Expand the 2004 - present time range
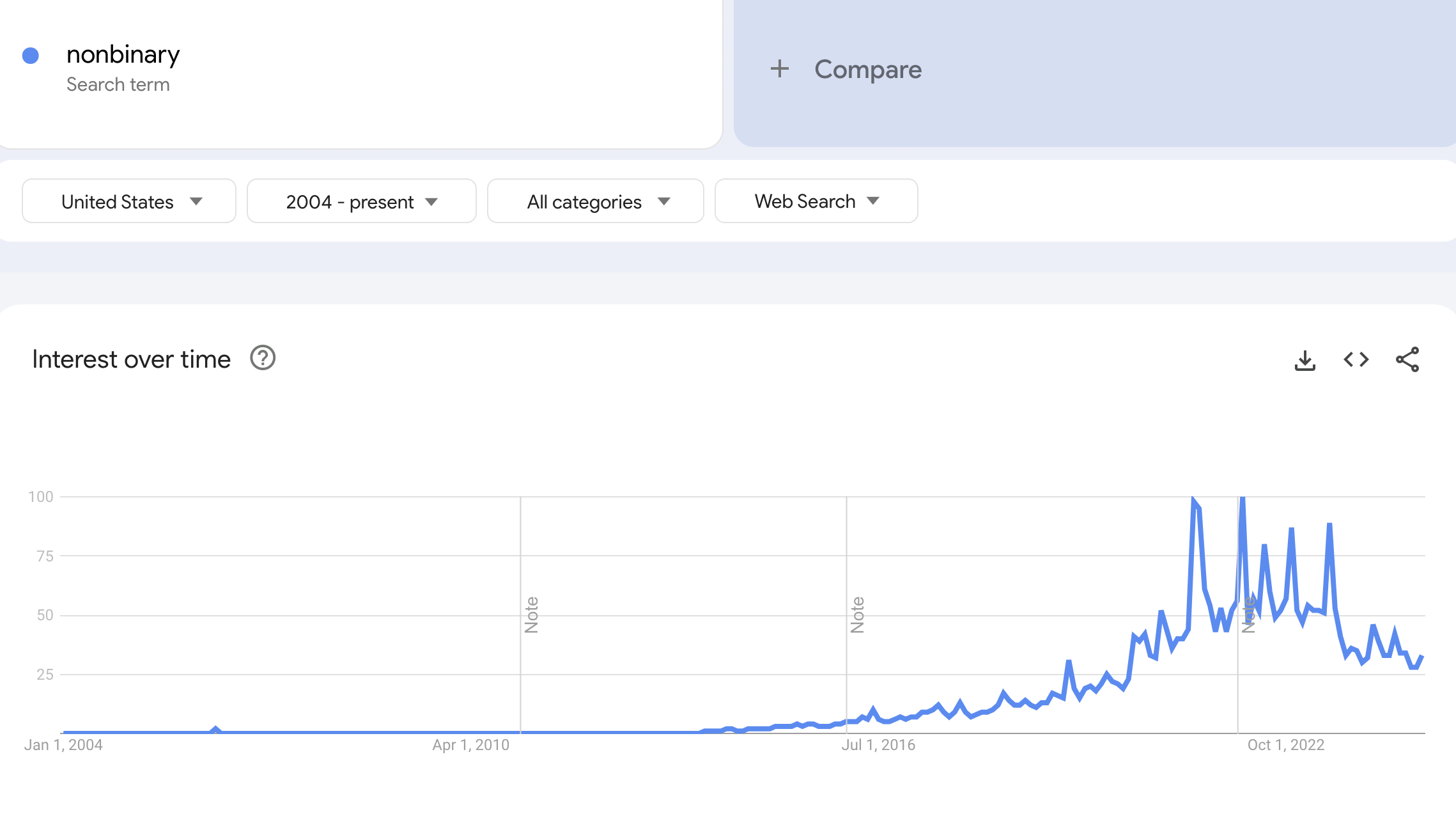 [x=361, y=201]
